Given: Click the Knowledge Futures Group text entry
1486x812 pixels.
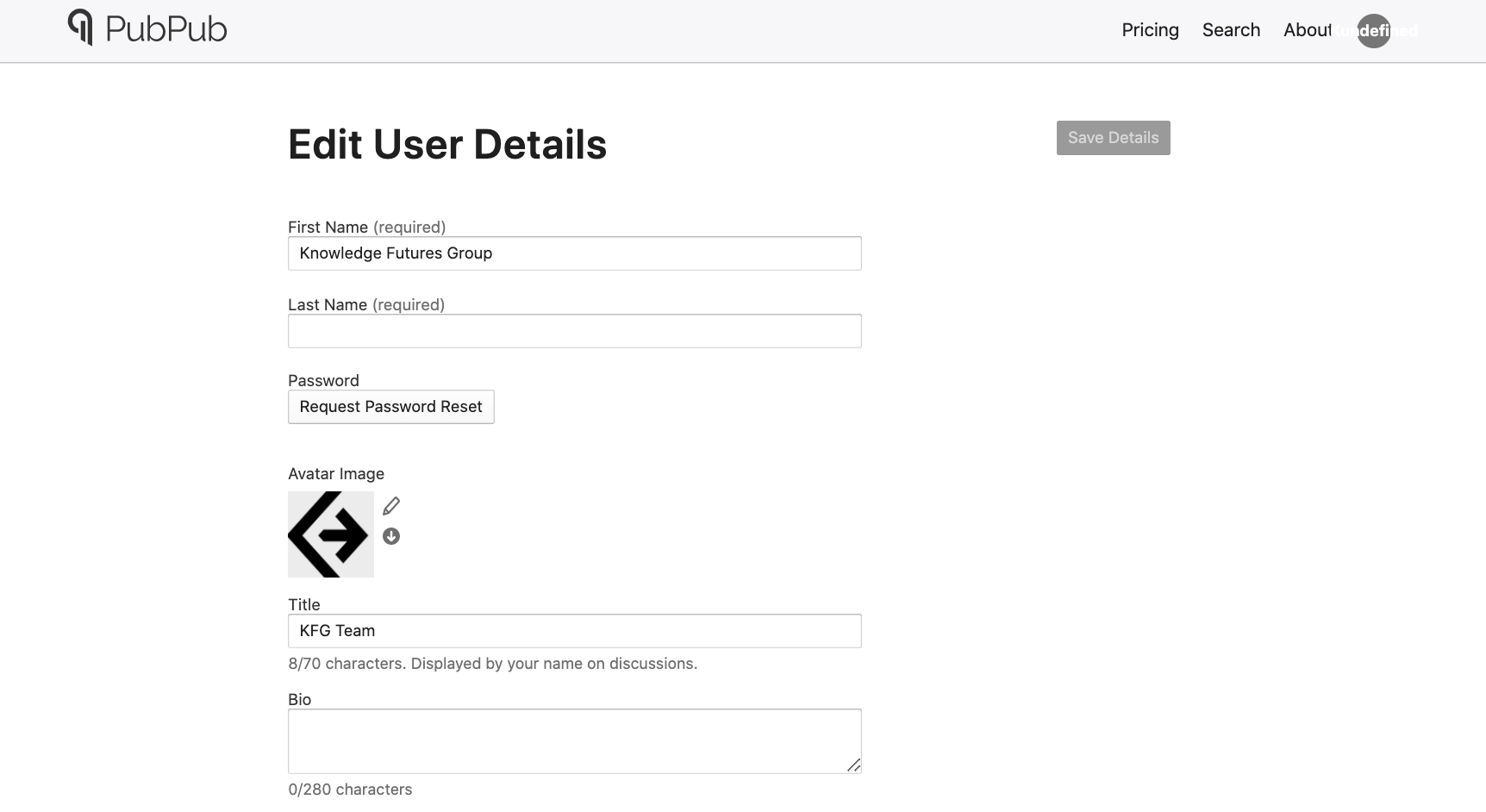Looking at the screenshot, I should 396,253.
